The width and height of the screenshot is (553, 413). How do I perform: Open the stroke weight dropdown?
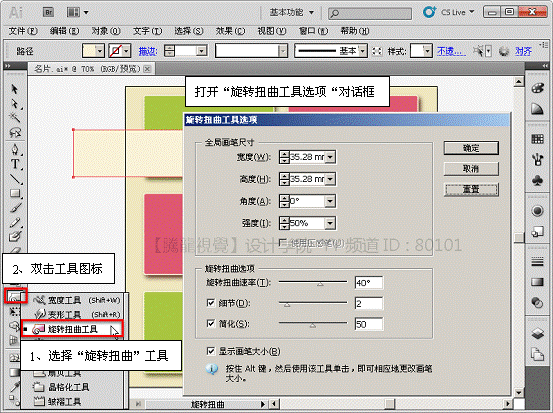coord(202,51)
